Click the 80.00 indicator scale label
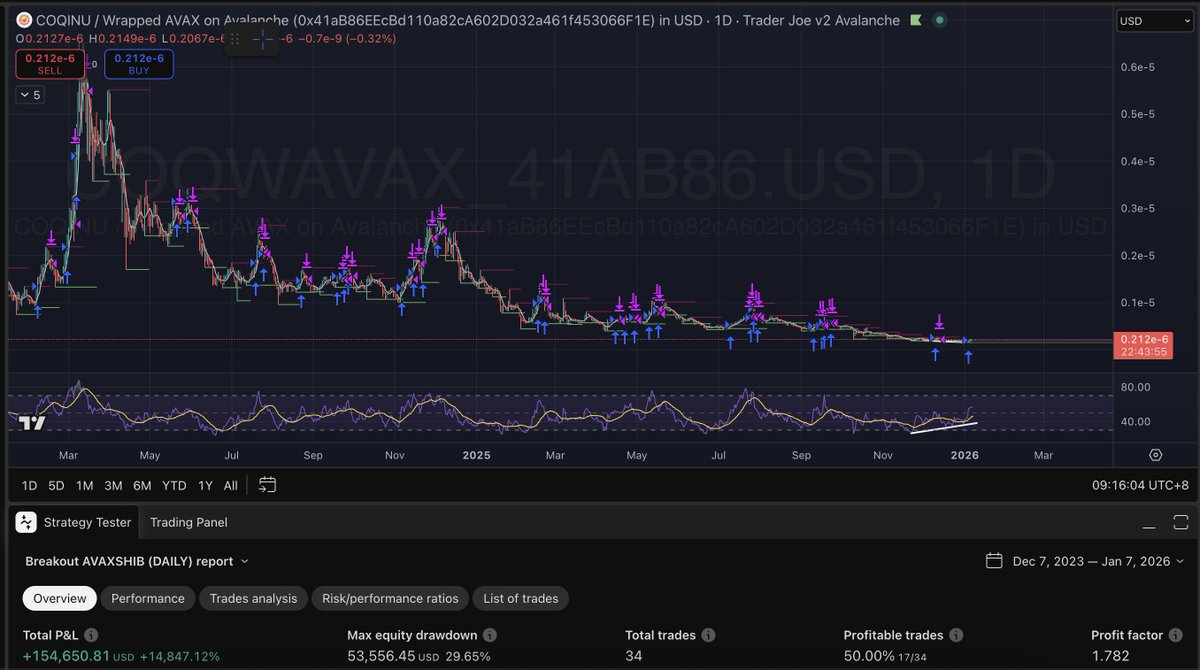Viewport: 1200px width, 670px height. (x=1135, y=387)
